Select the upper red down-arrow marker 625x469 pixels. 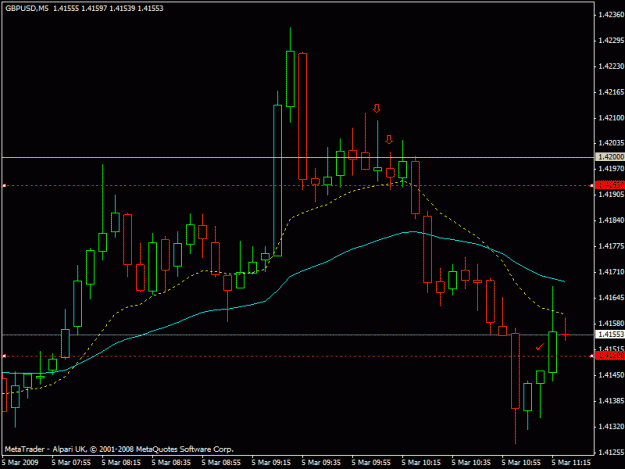coord(377,108)
